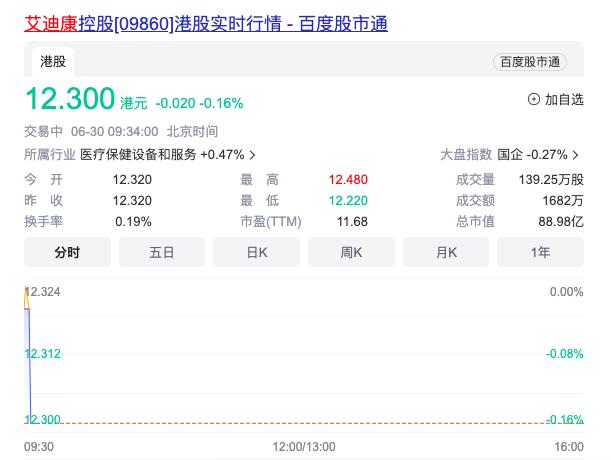Click the 百度股市通 badge button

click(530, 62)
